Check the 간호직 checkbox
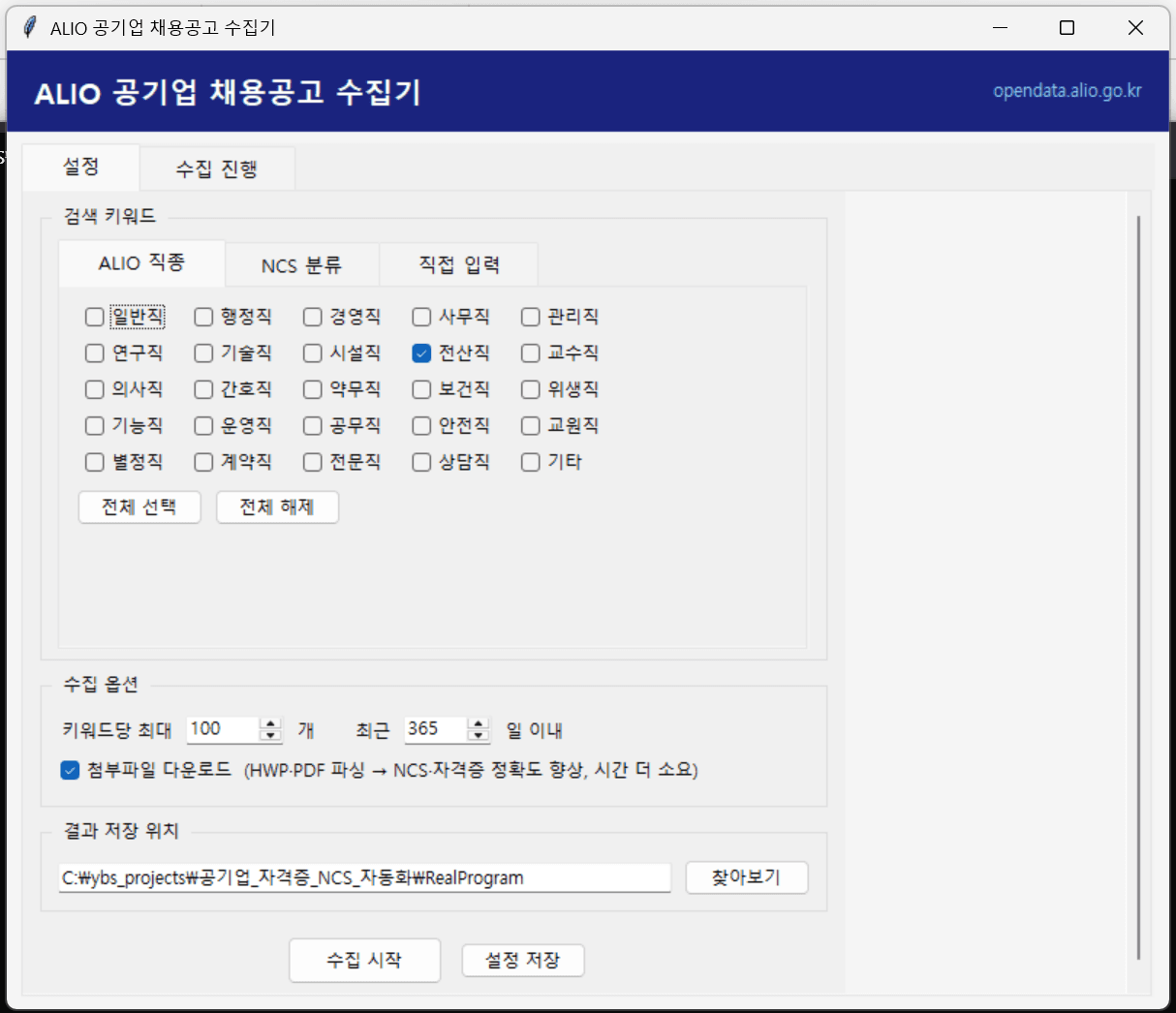 (203, 389)
